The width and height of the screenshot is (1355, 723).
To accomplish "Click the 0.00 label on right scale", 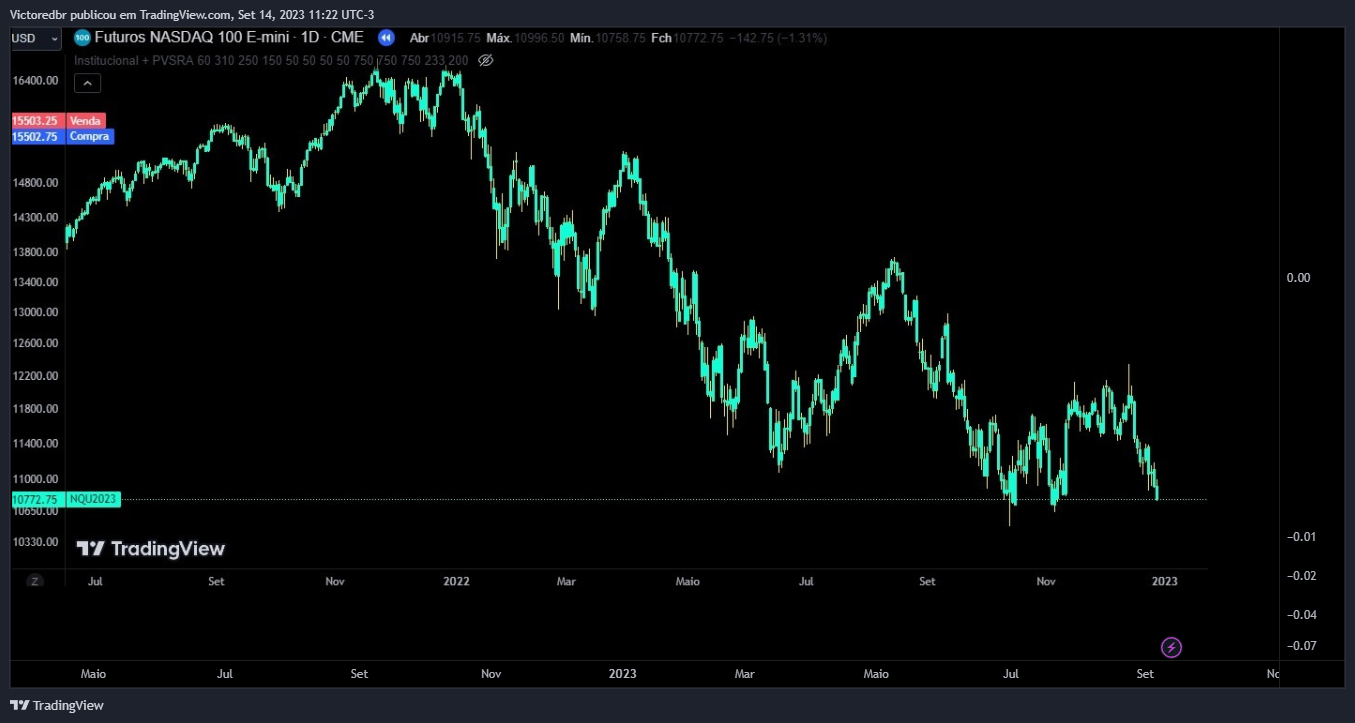I will pyautogui.click(x=1298, y=278).
